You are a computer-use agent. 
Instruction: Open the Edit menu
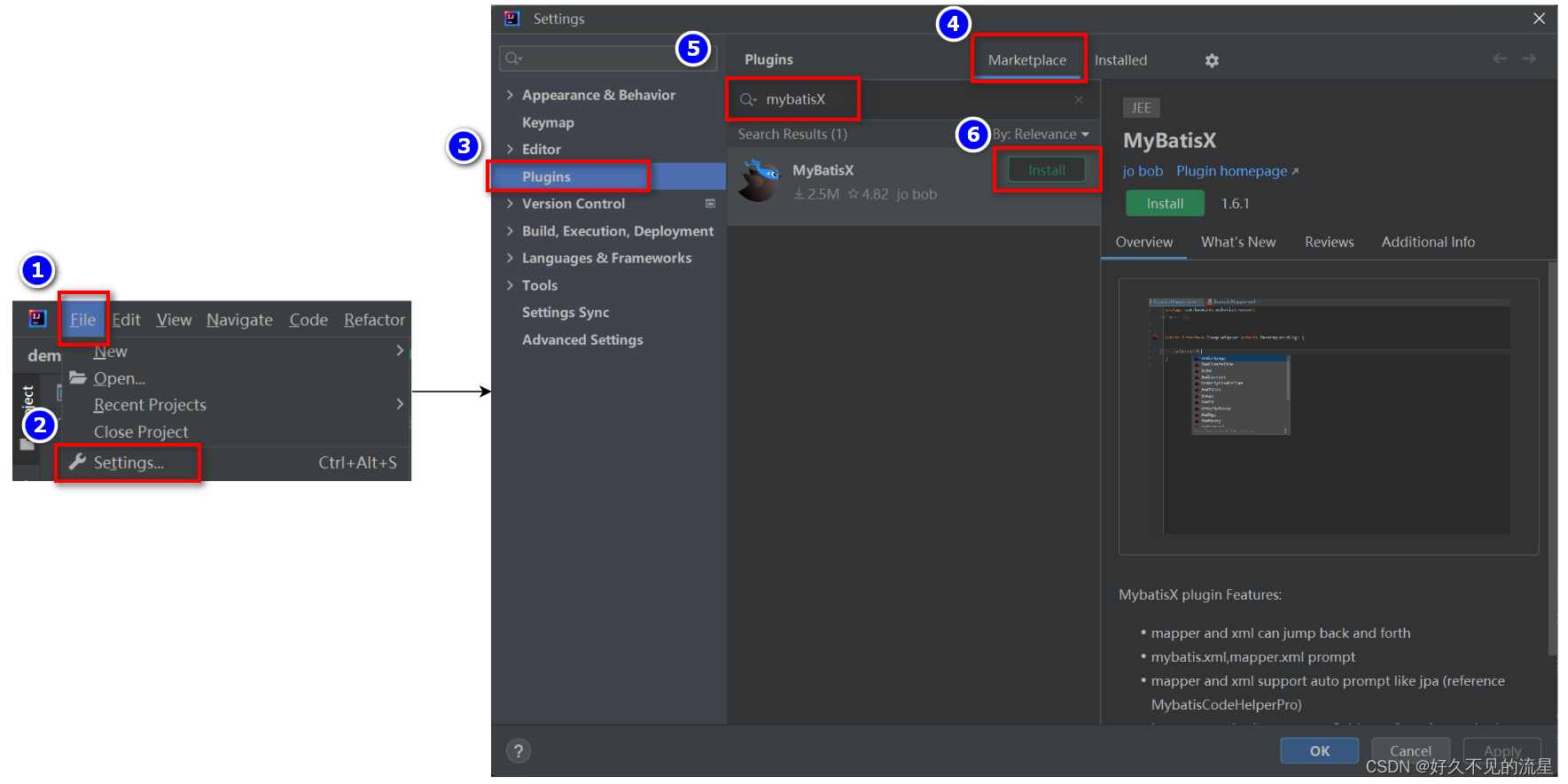126,320
